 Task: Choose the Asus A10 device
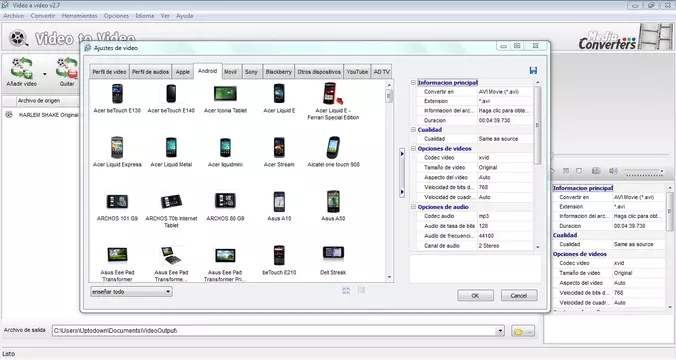click(279, 207)
